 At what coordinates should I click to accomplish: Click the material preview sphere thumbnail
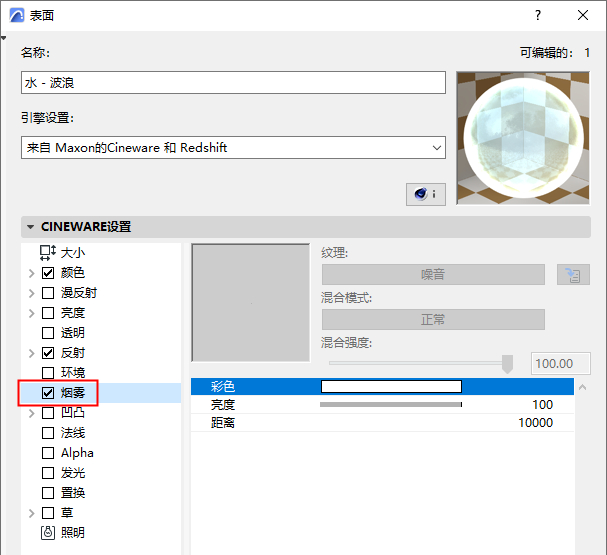tap(523, 138)
